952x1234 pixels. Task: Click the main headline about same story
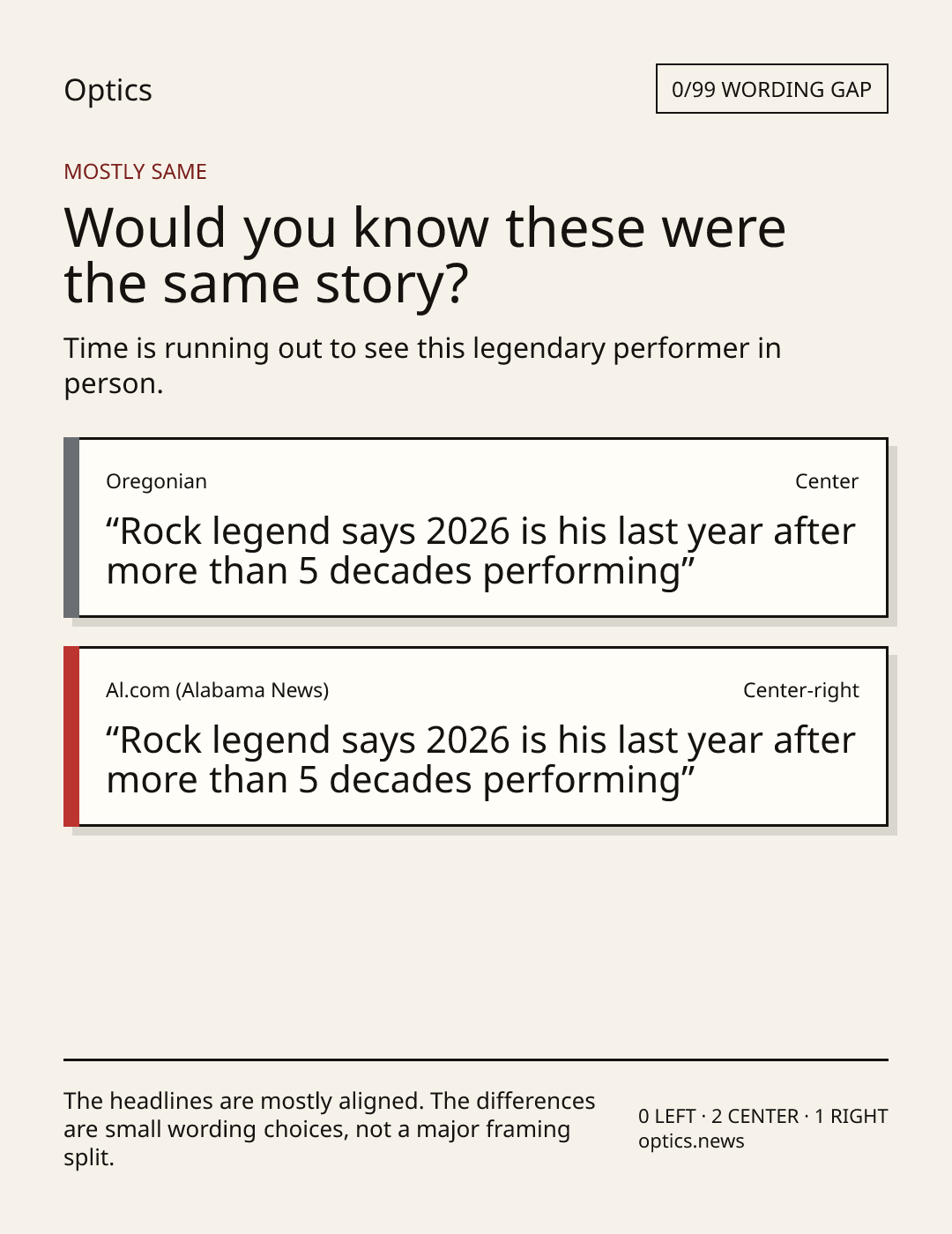424,255
